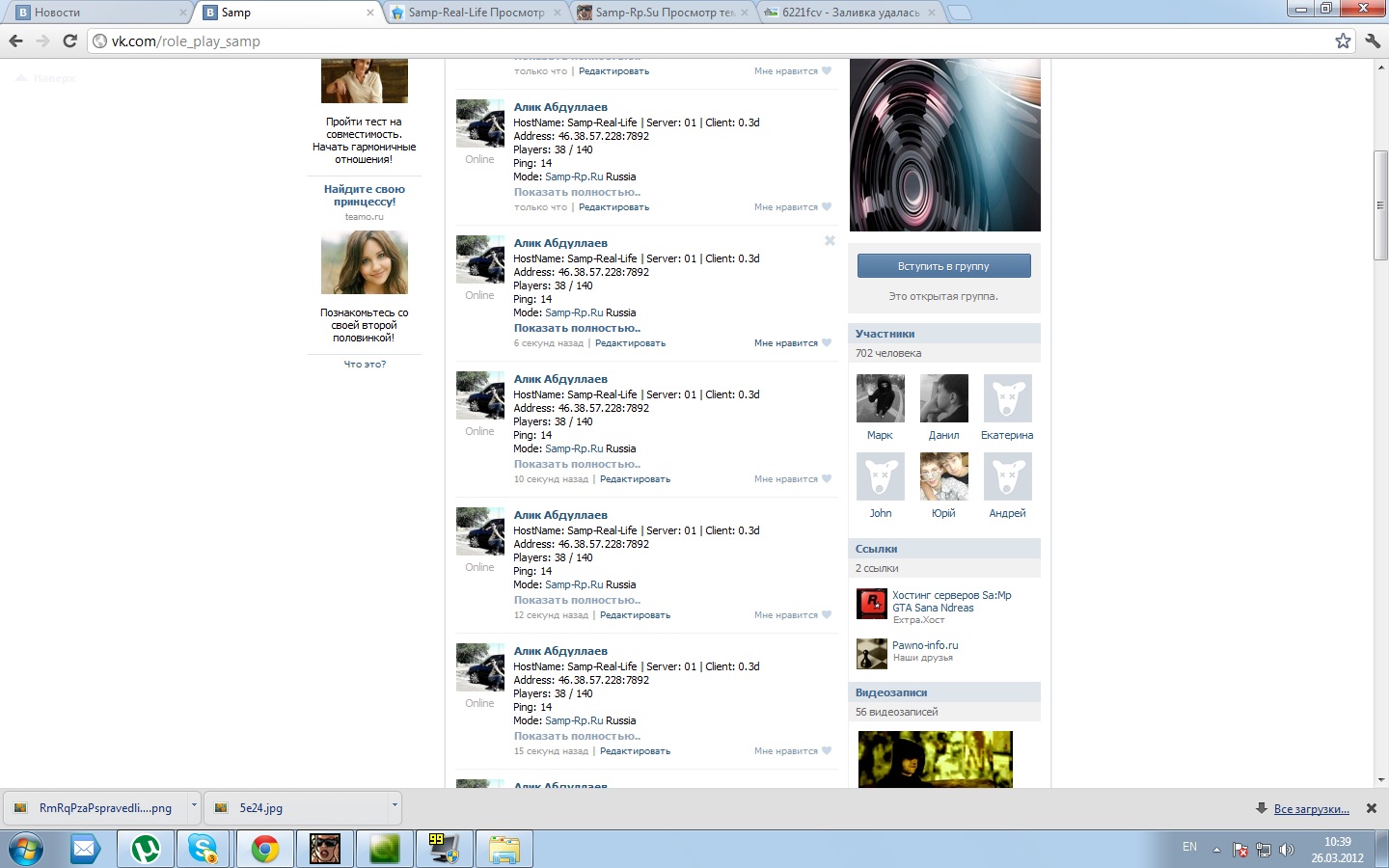Open Skype from the taskbar
Viewport: 1389px width, 868px height.
coord(204,850)
